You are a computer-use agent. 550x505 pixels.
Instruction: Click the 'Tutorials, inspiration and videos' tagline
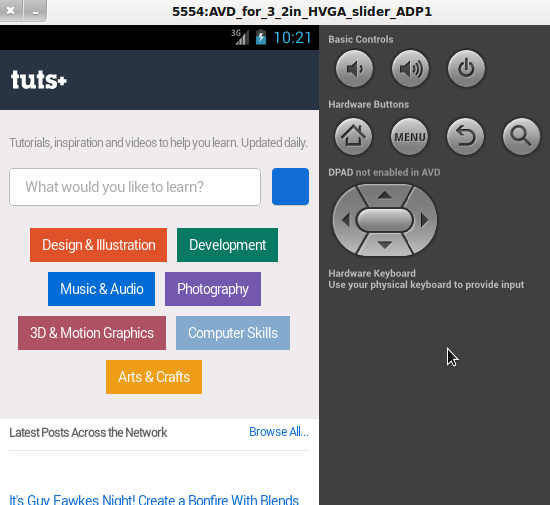158,143
